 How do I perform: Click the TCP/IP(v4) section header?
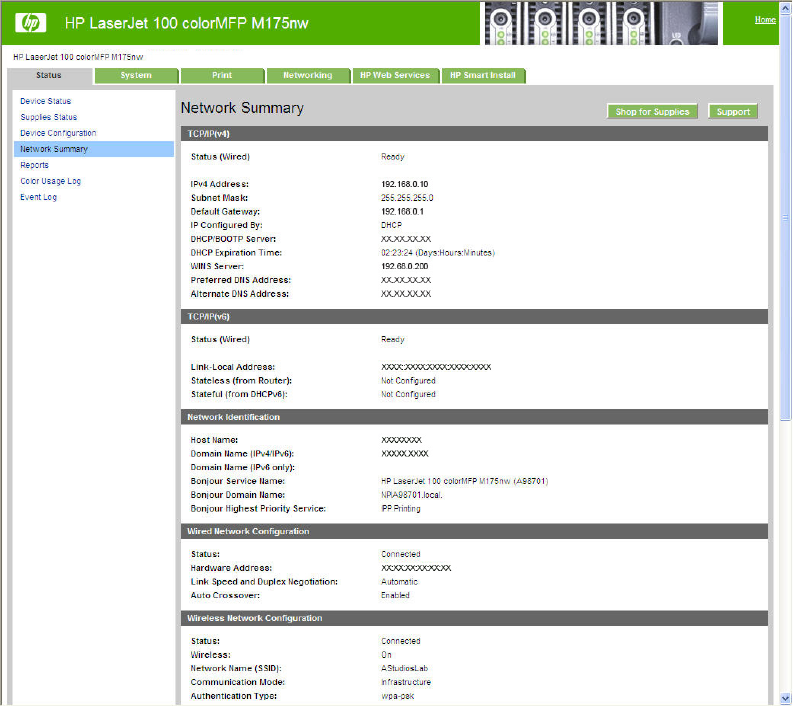click(x=474, y=134)
